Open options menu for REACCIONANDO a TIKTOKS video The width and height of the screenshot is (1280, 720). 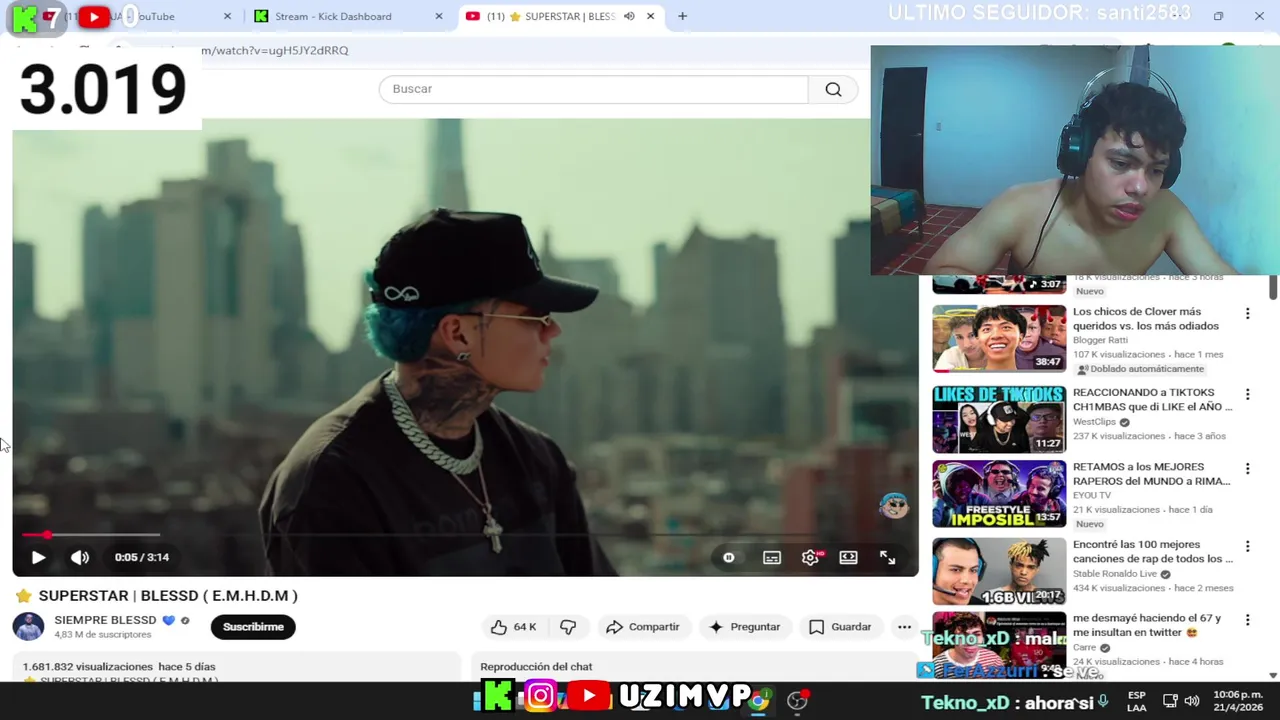coord(1247,395)
